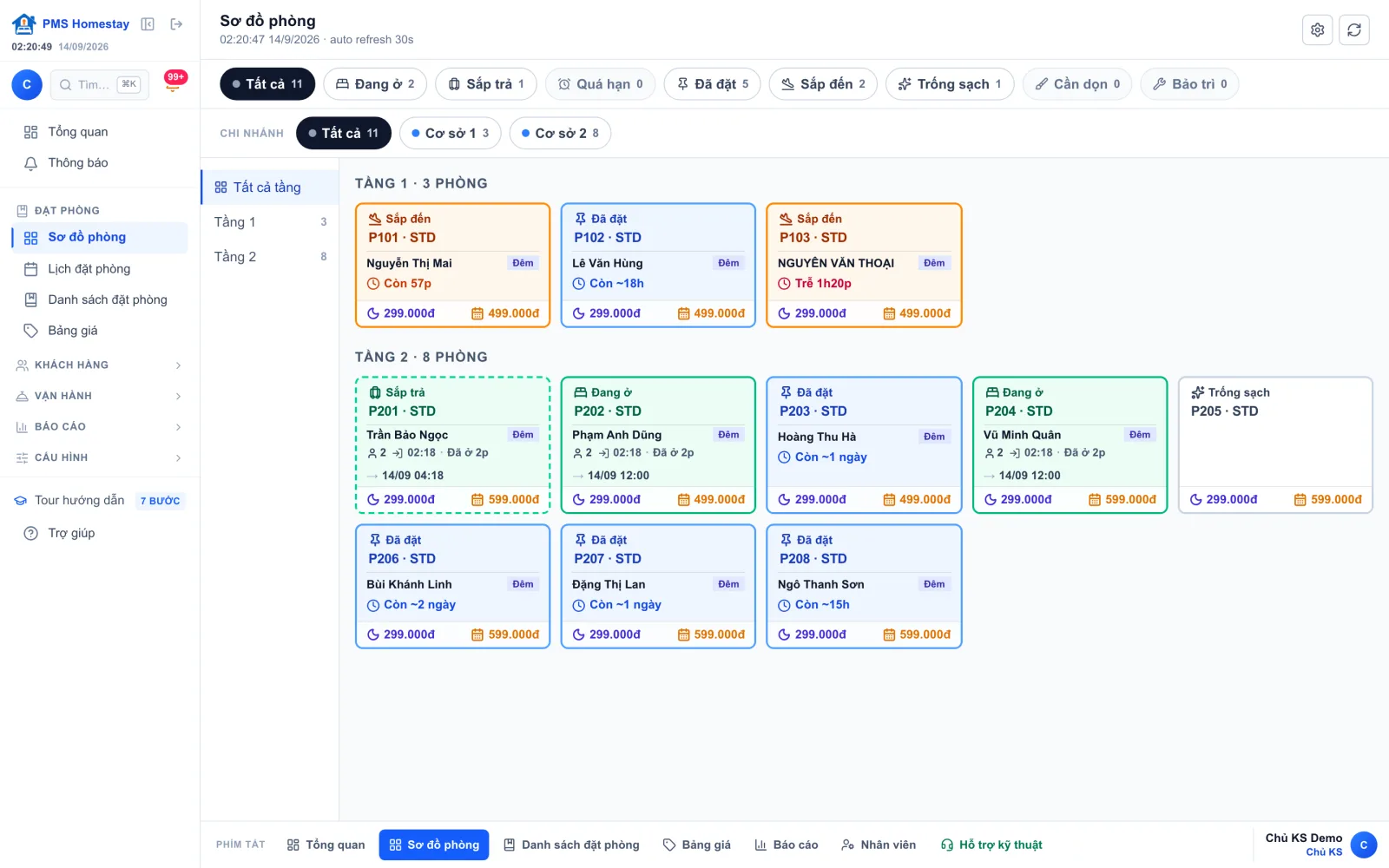
Task: Click the sidebar search field
Action: tap(100, 84)
